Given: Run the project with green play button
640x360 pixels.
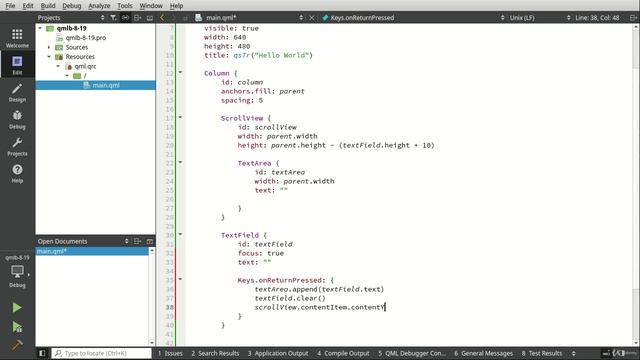Looking at the screenshot, I should (17, 307).
